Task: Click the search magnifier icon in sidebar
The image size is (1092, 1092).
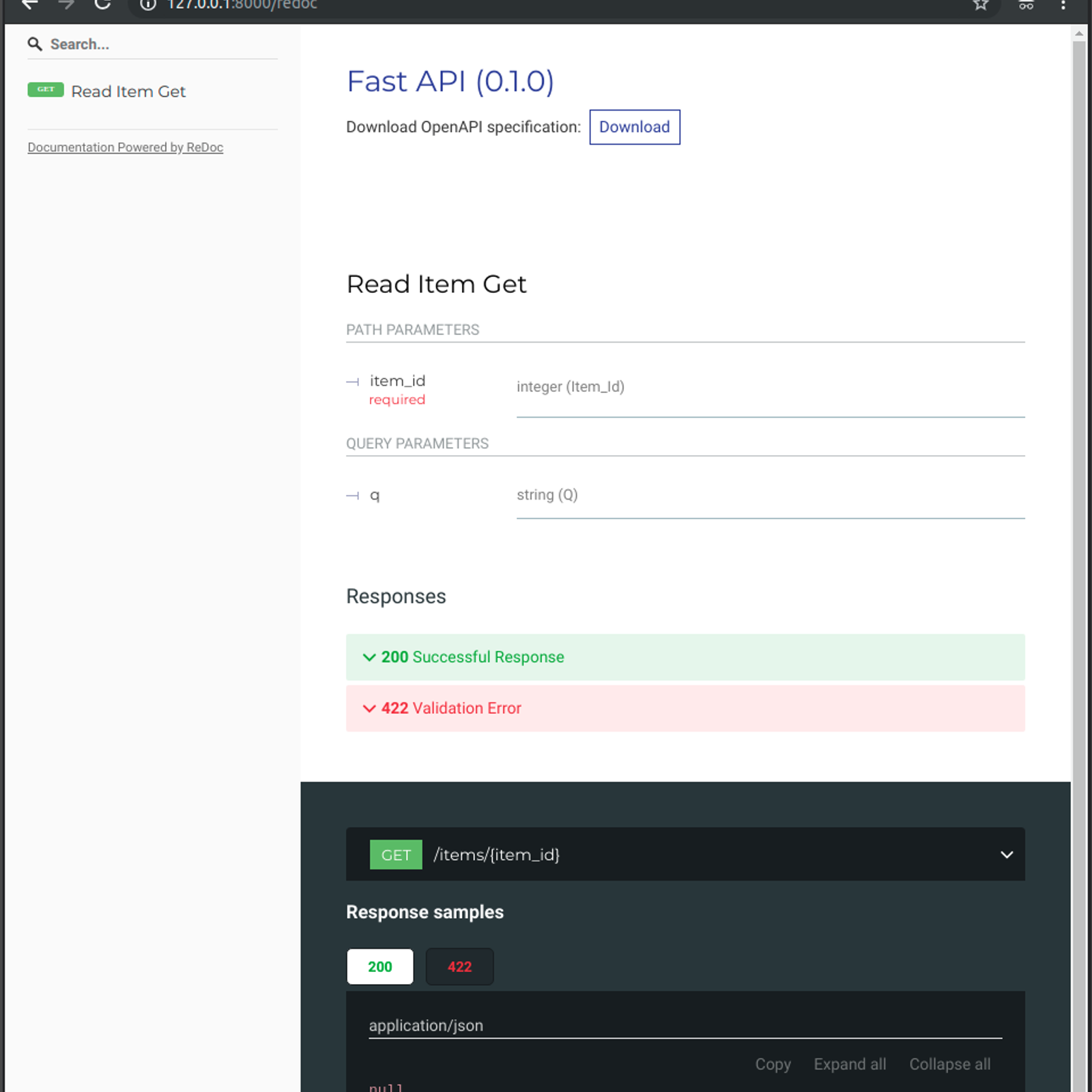Action: coord(35,44)
